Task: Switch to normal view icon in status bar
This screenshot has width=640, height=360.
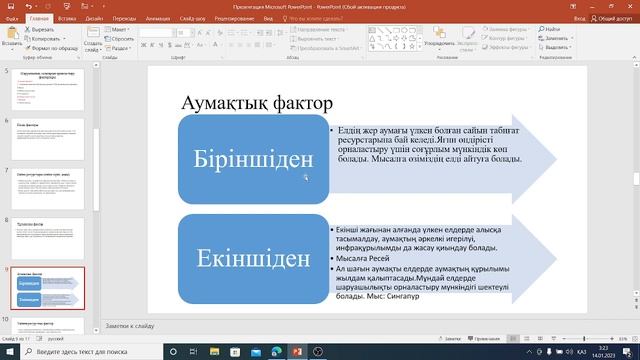Action: [x=513, y=339]
